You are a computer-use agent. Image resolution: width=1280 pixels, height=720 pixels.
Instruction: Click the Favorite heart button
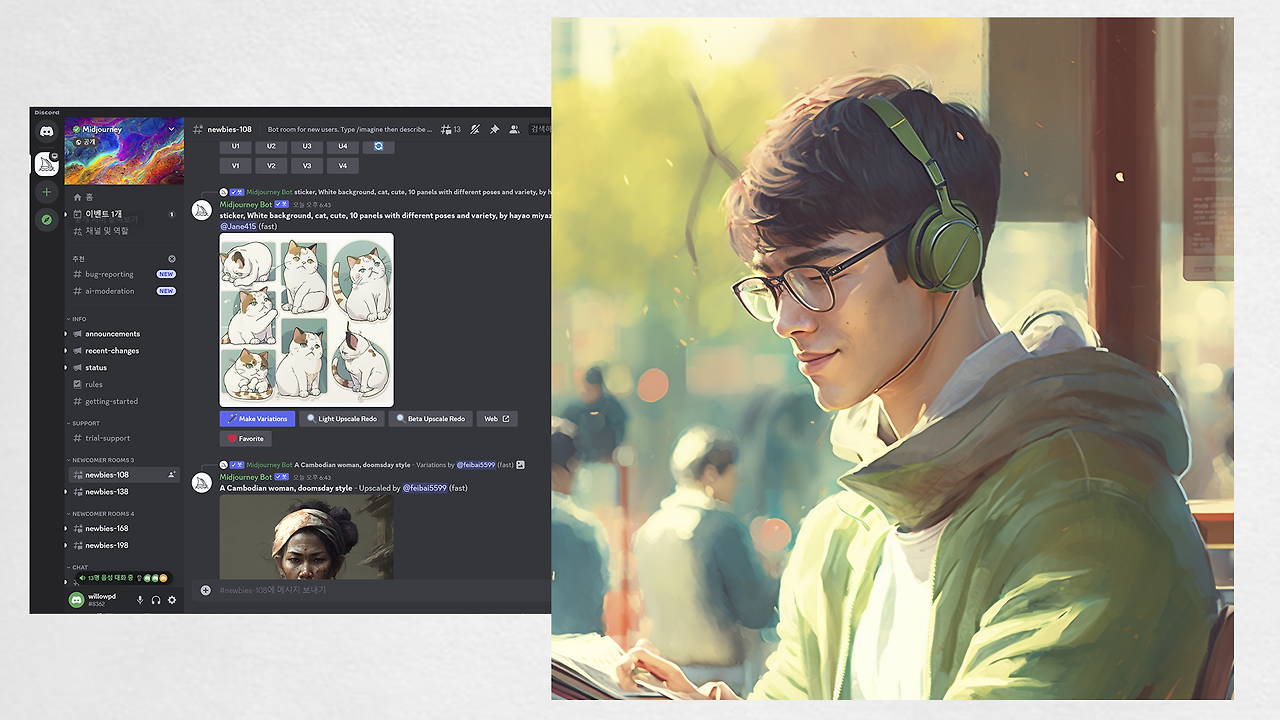246,439
